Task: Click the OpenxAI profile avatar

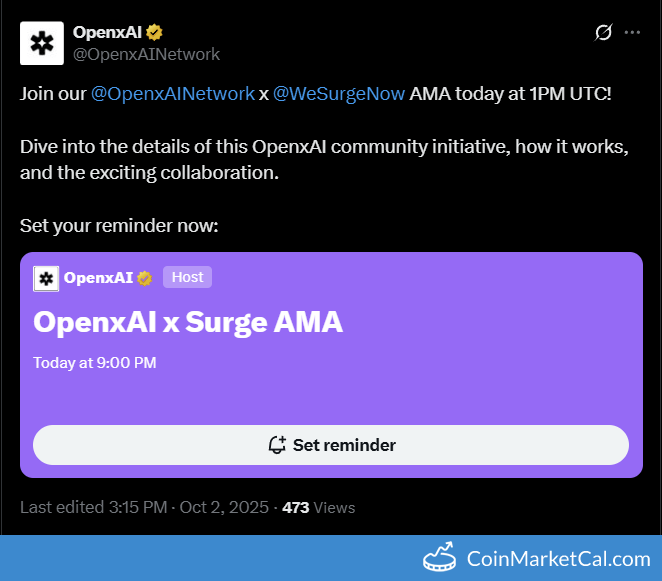Action: (42, 43)
